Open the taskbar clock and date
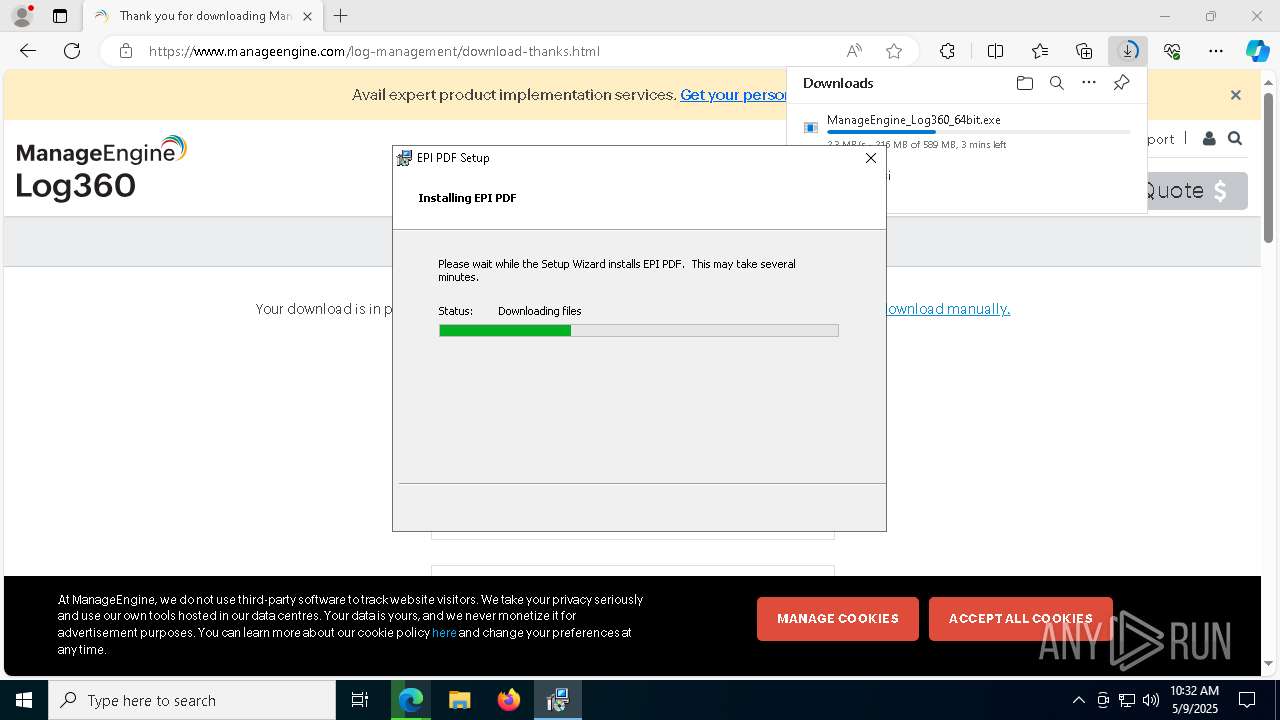The image size is (1280, 720). [1194, 700]
